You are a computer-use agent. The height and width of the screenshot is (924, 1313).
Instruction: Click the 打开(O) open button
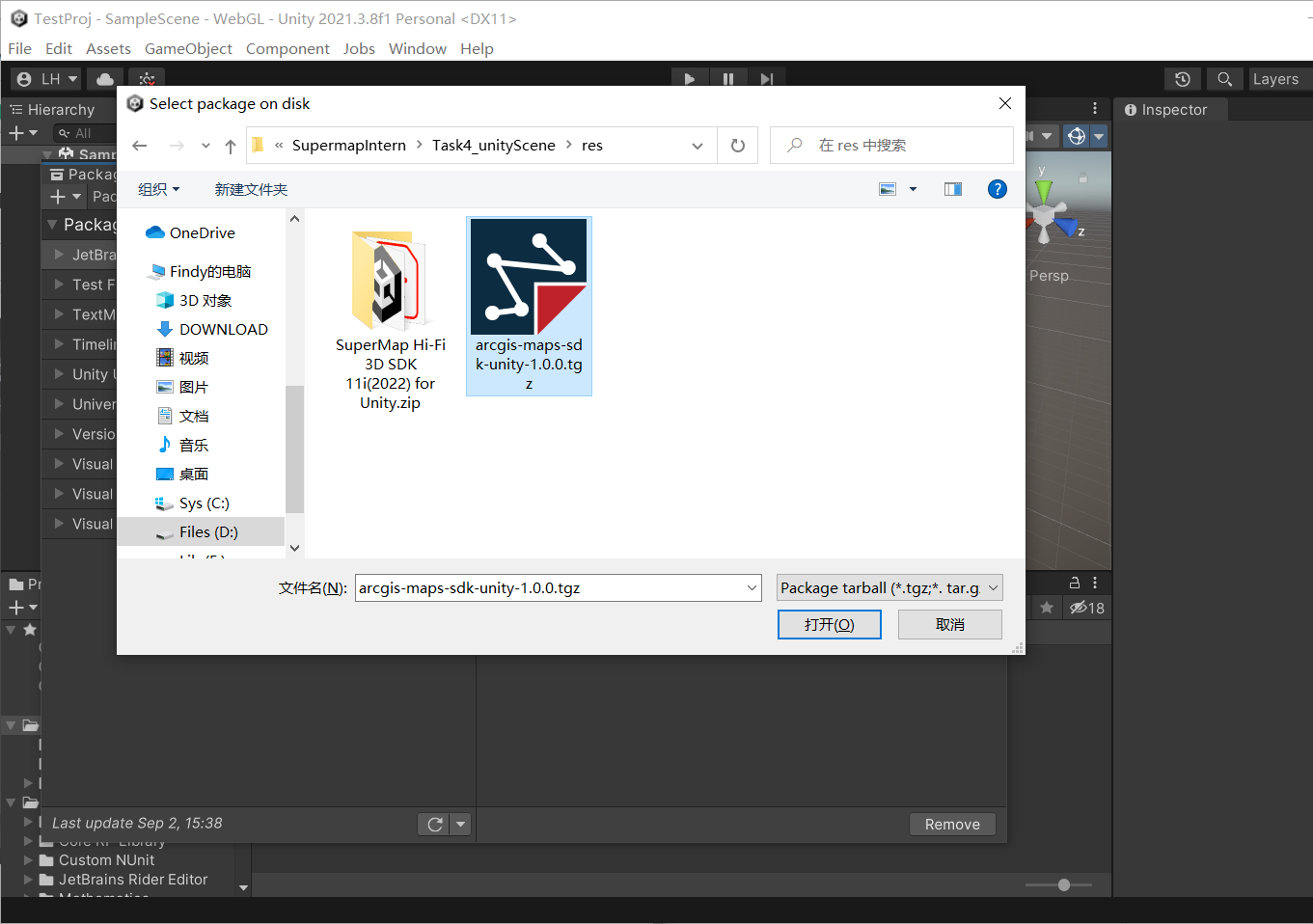tap(830, 624)
